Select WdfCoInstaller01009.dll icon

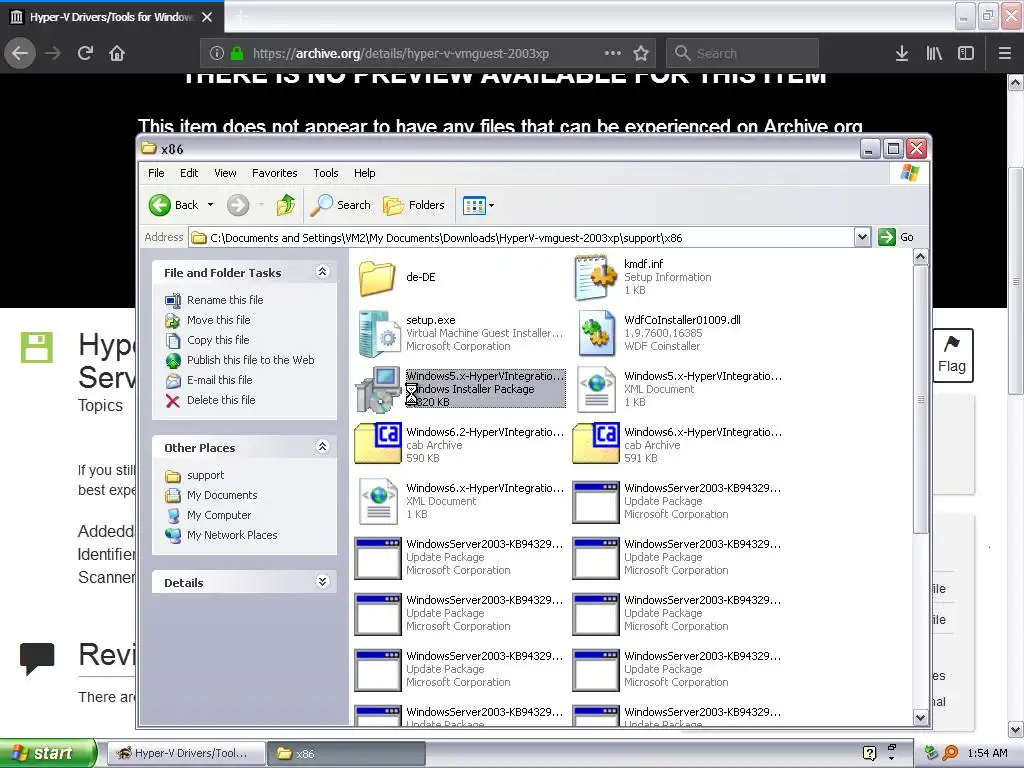coord(596,334)
